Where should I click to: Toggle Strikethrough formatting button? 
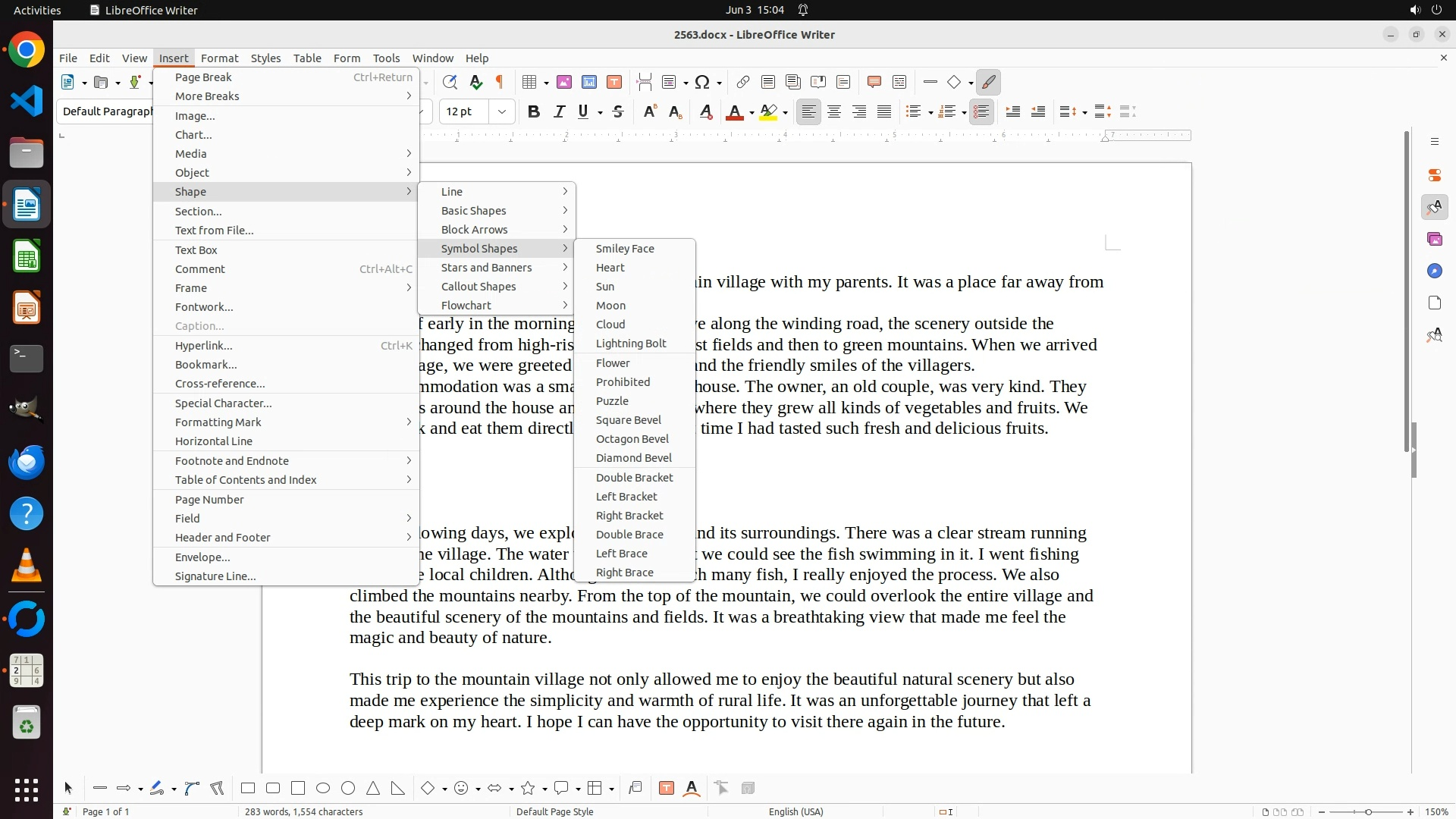click(618, 112)
